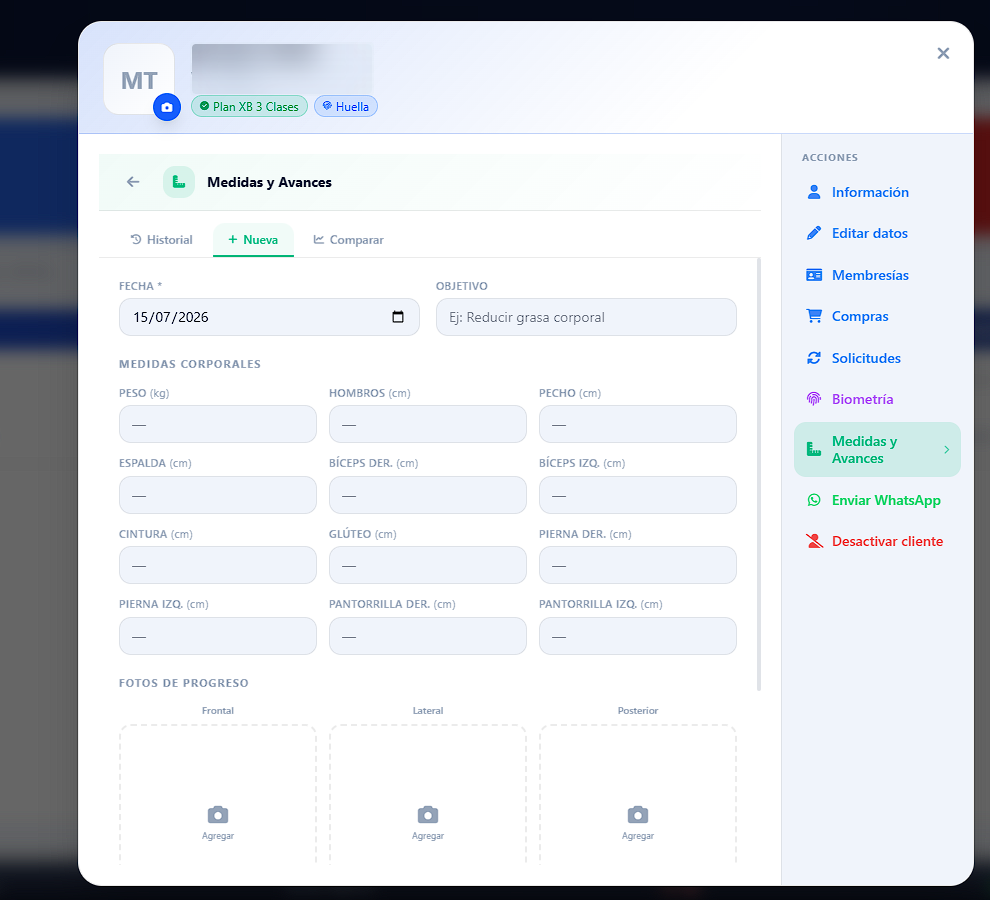This screenshot has height=900, width=990.
Task: Open the Comparar tab
Action: pyautogui.click(x=349, y=239)
